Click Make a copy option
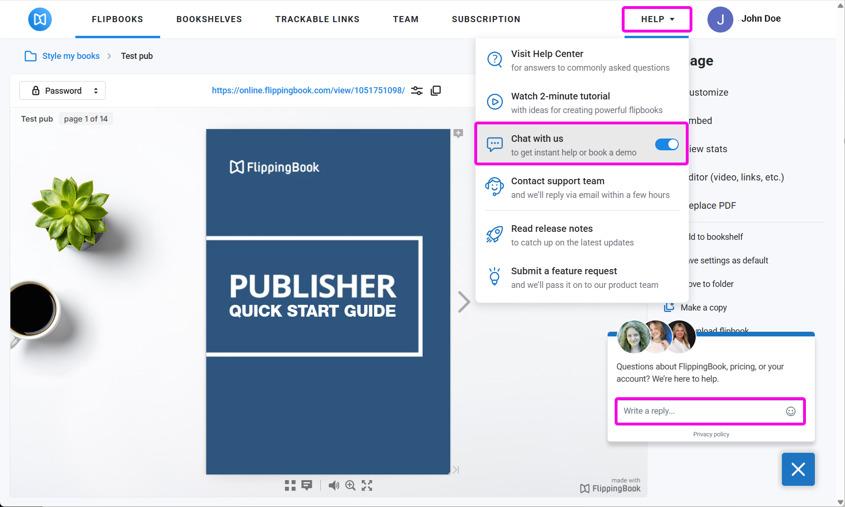The height and width of the screenshot is (507, 845). point(703,308)
